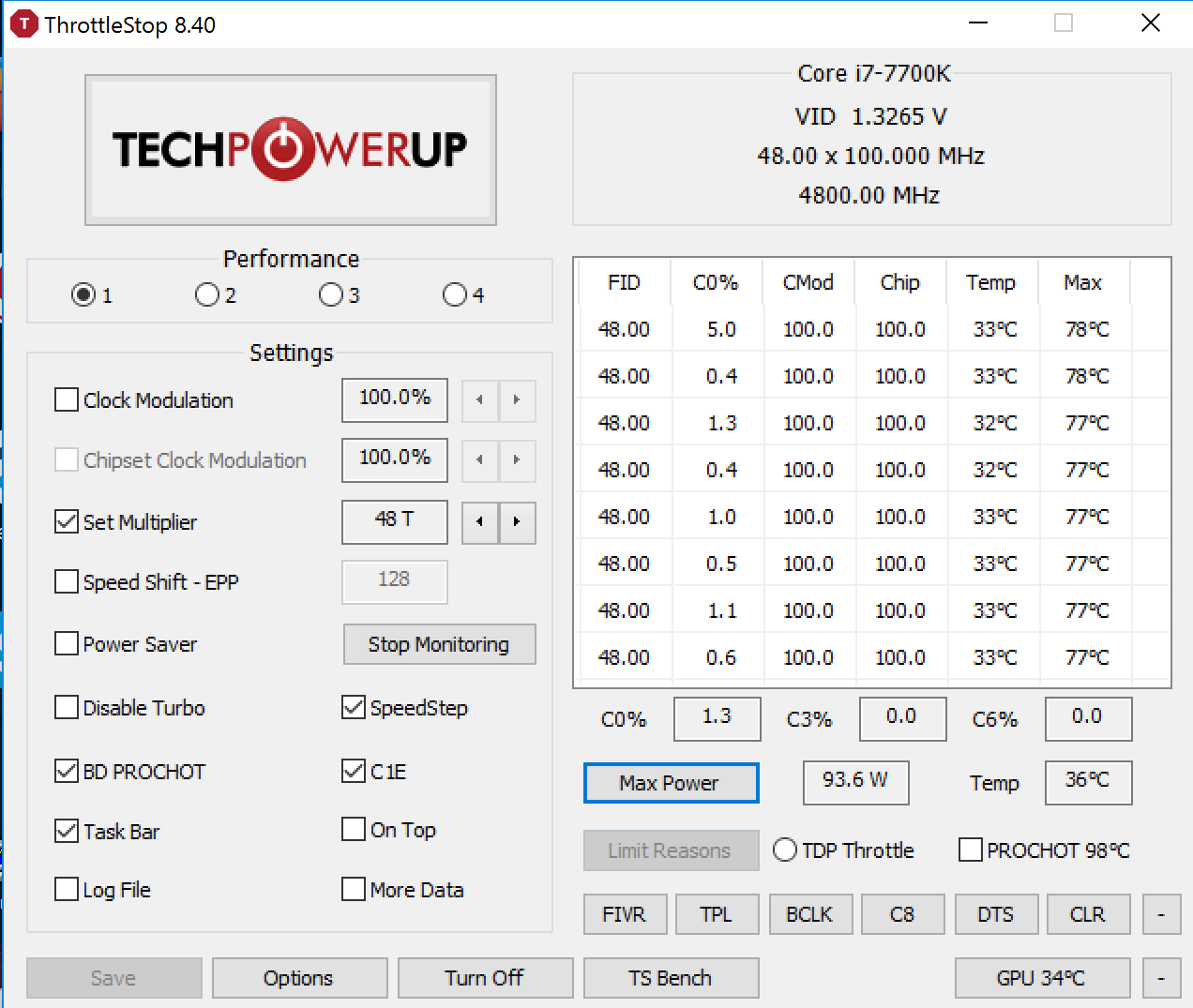
Task: Open the Options dialog
Action: pyautogui.click(x=299, y=978)
